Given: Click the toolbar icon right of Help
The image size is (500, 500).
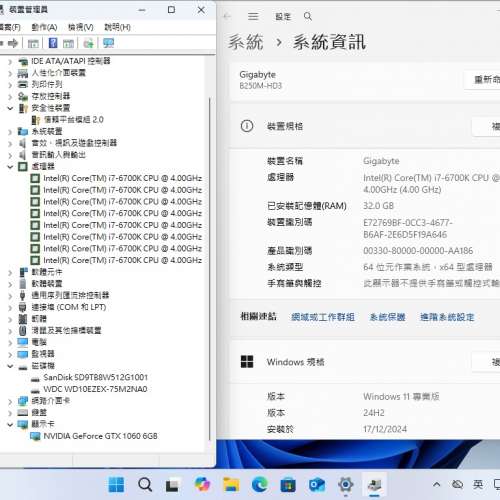Looking at the screenshot, I should [x=68, y=43].
